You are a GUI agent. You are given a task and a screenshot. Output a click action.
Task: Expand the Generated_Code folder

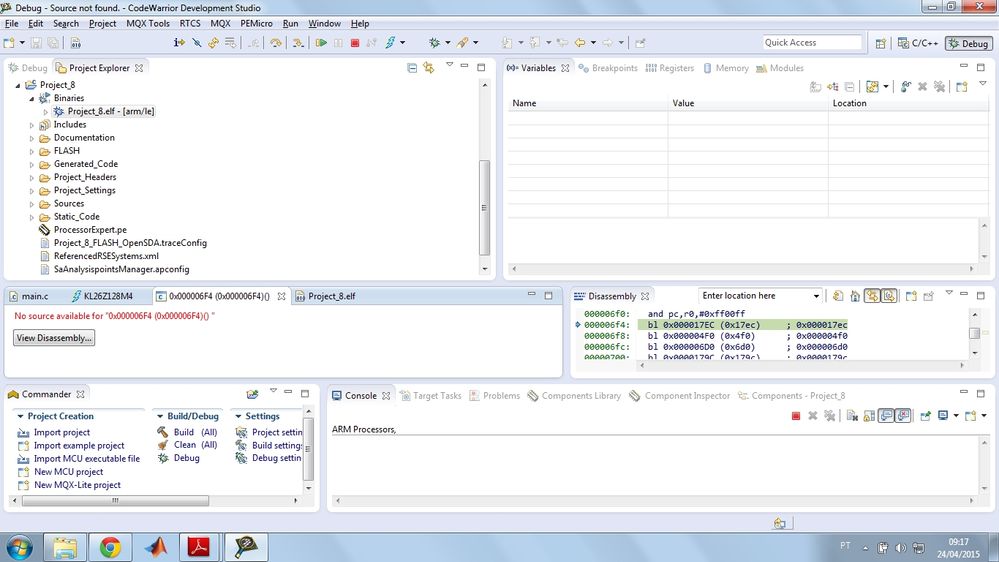[31, 164]
